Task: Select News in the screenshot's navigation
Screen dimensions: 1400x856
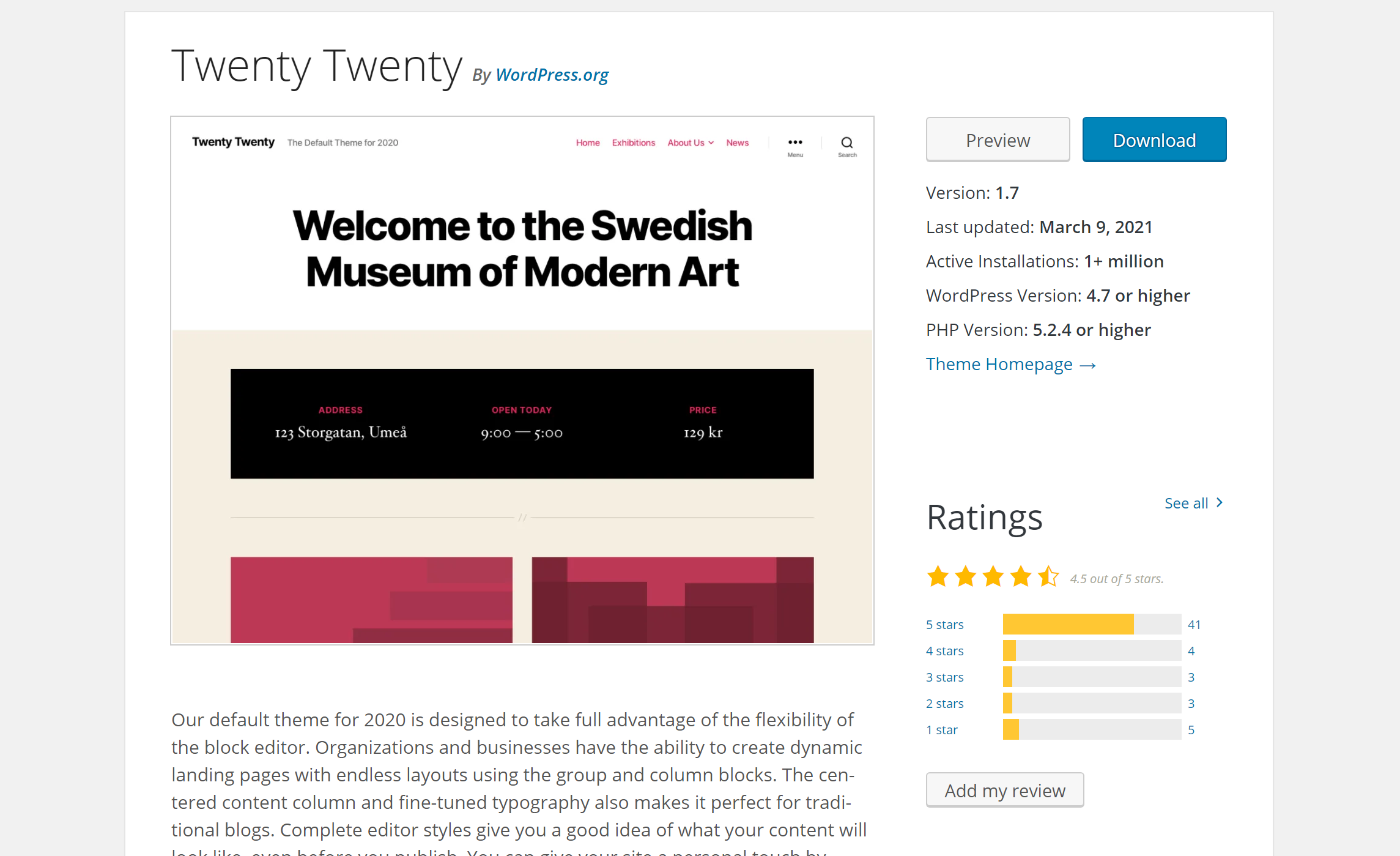Action: (x=738, y=143)
